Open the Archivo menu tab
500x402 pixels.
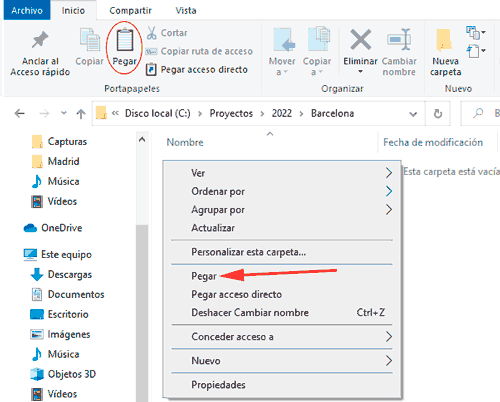click(x=27, y=10)
